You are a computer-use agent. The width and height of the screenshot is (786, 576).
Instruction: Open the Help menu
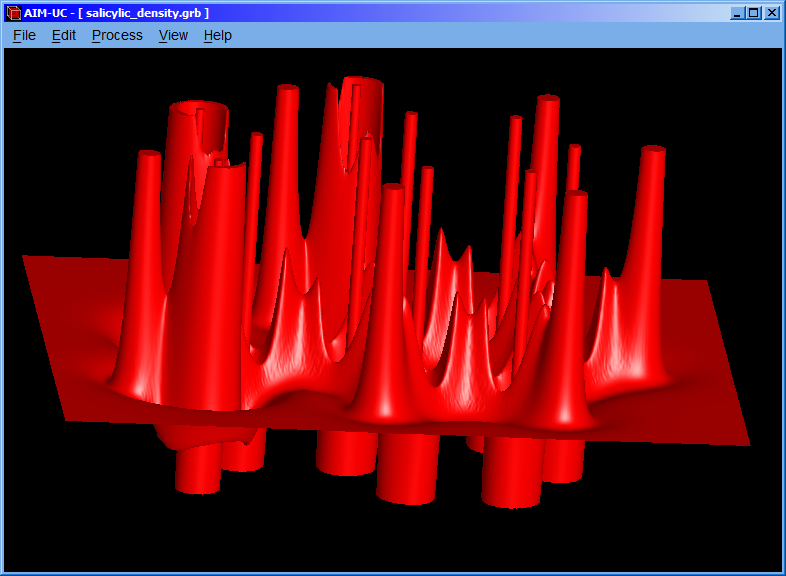tap(217, 35)
